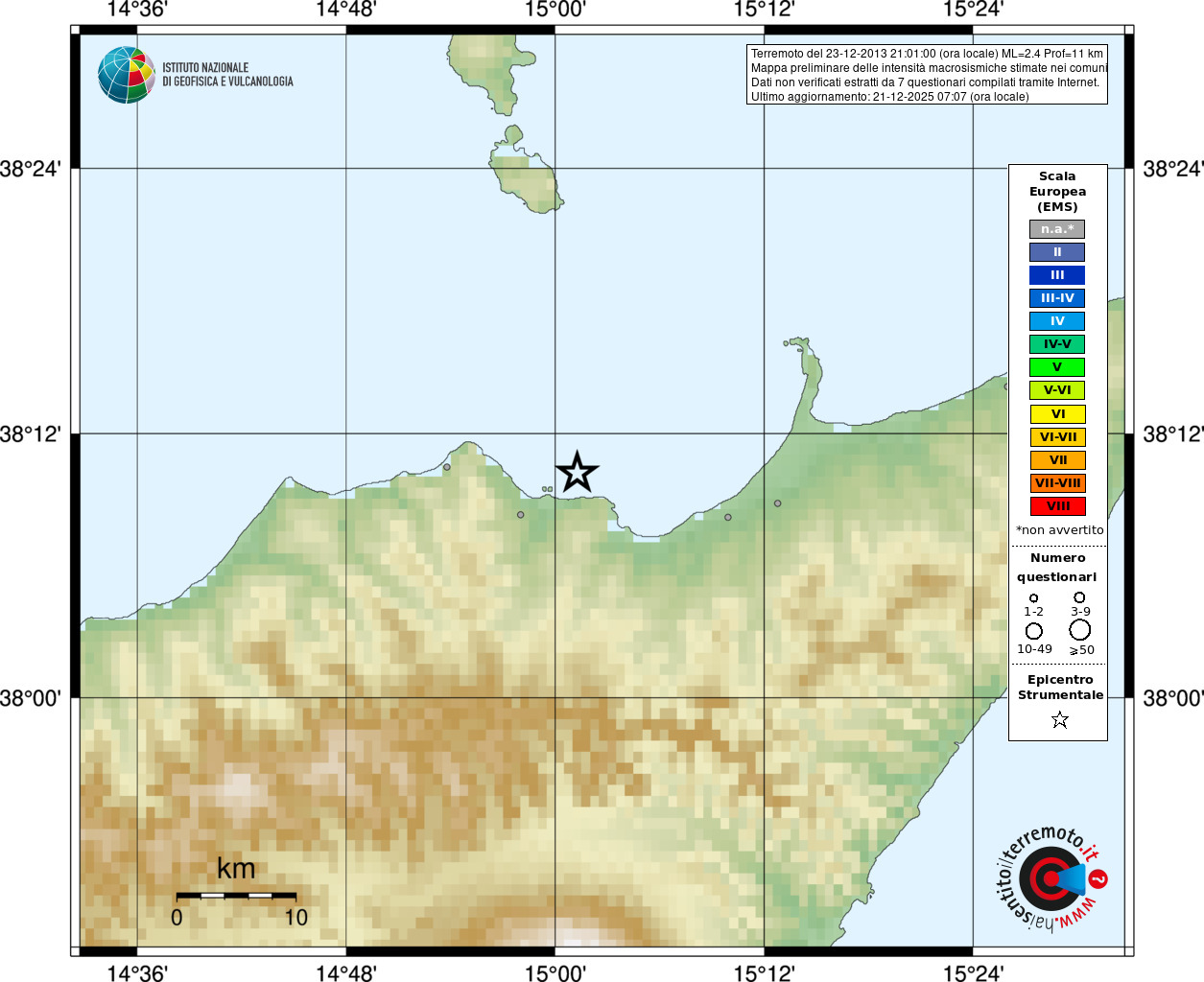The width and height of the screenshot is (1204, 982).
Task: Click the intensity VII-VIII legend swatch
Action: coord(1057,483)
